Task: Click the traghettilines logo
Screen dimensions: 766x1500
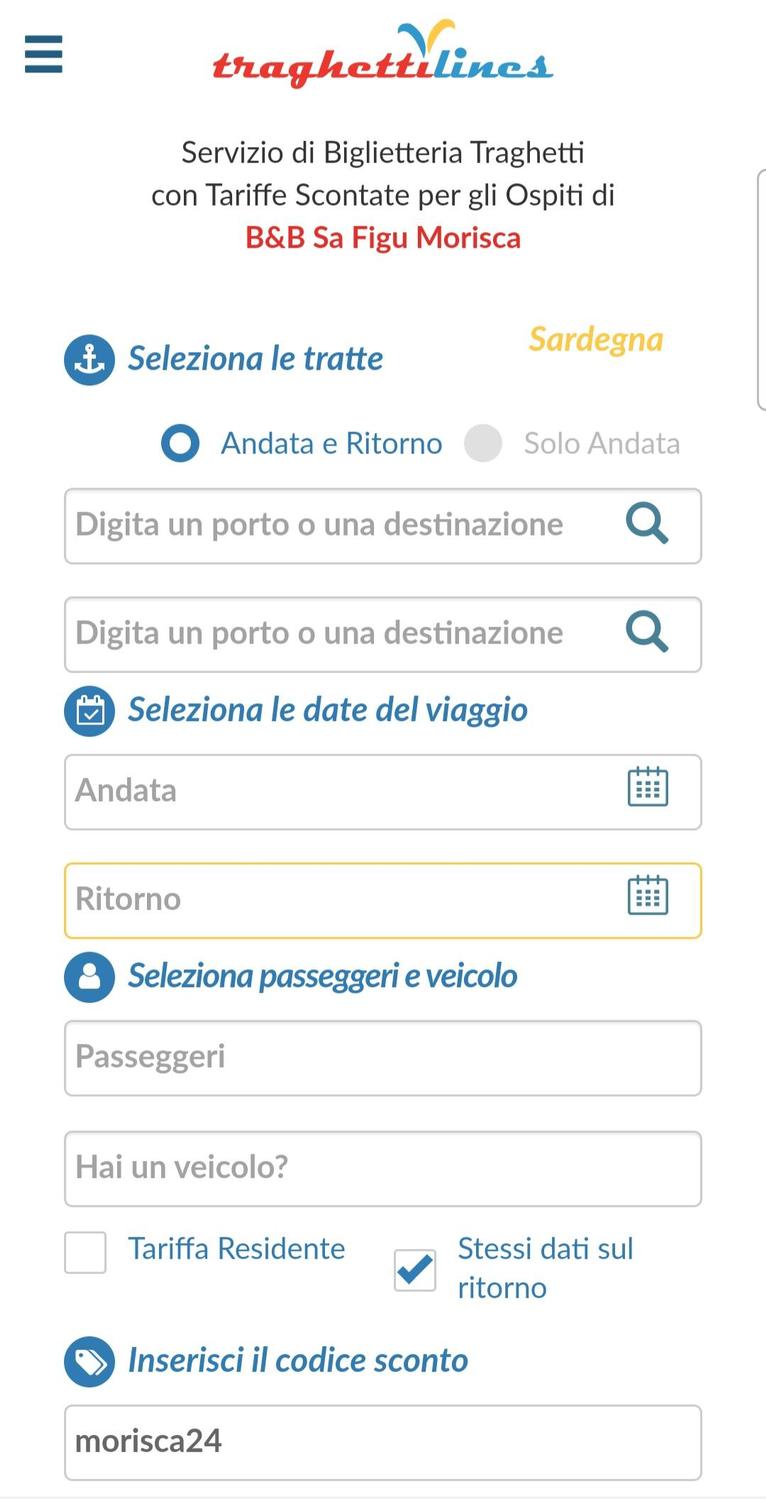Action: pyautogui.click(x=382, y=54)
